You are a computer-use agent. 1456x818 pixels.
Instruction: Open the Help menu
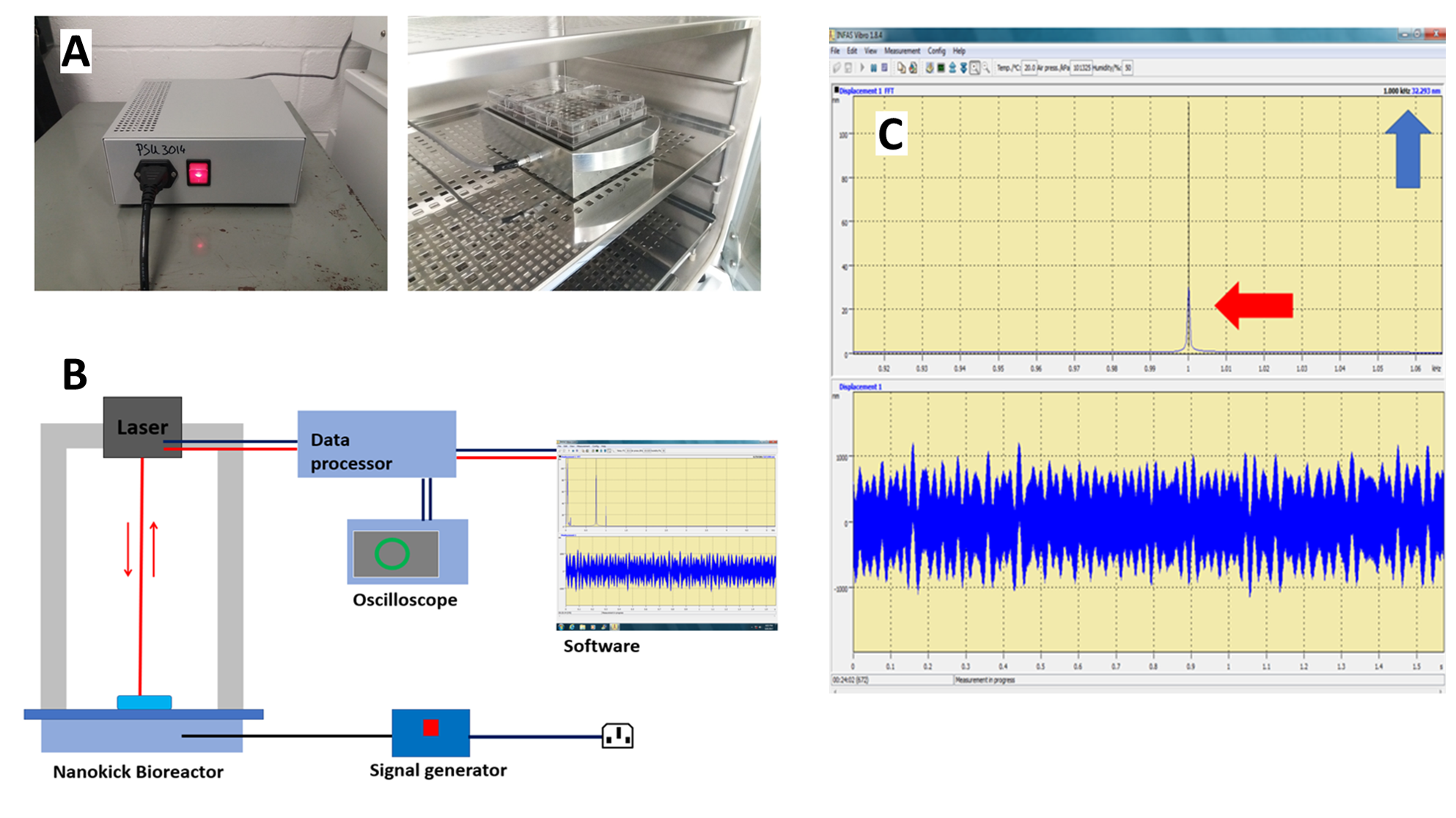coord(959,51)
